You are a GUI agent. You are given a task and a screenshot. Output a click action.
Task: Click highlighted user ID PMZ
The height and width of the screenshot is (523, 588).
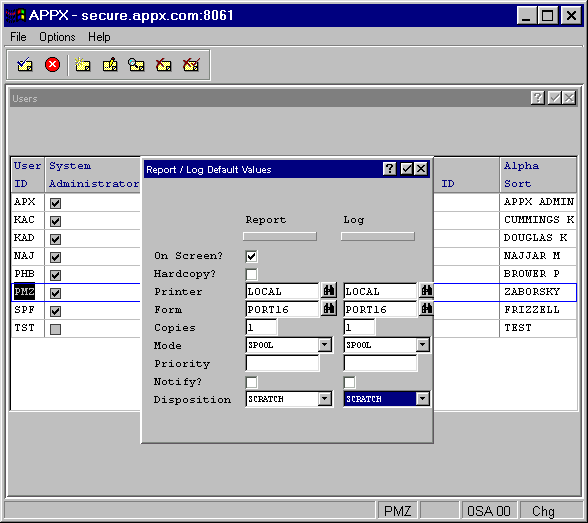click(x=24, y=292)
